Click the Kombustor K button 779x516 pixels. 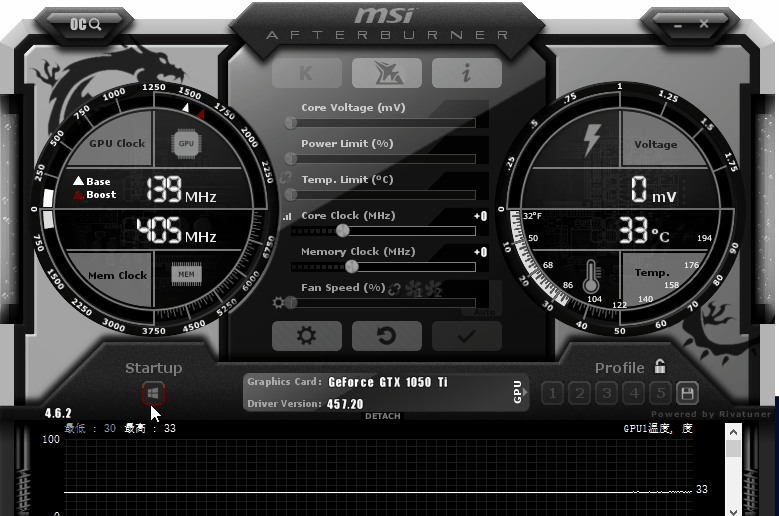coord(307,73)
